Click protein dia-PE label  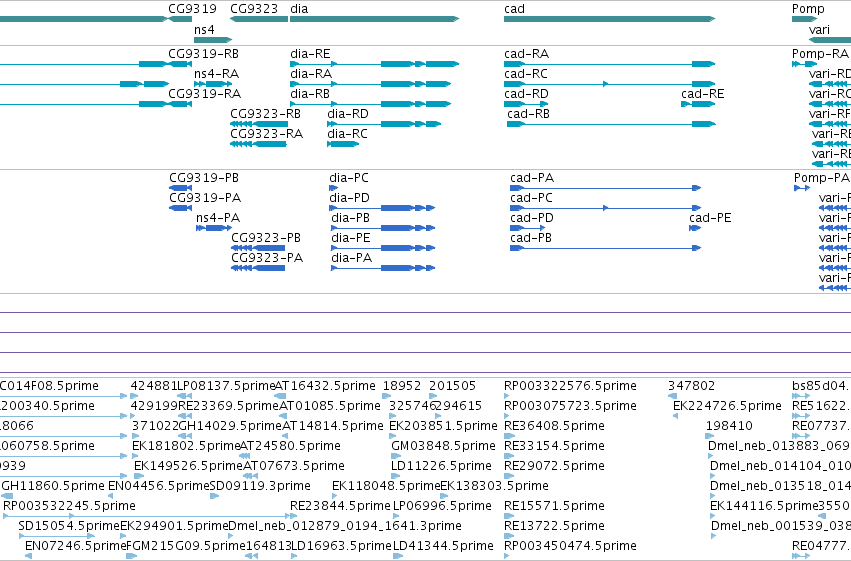pos(351,238)
